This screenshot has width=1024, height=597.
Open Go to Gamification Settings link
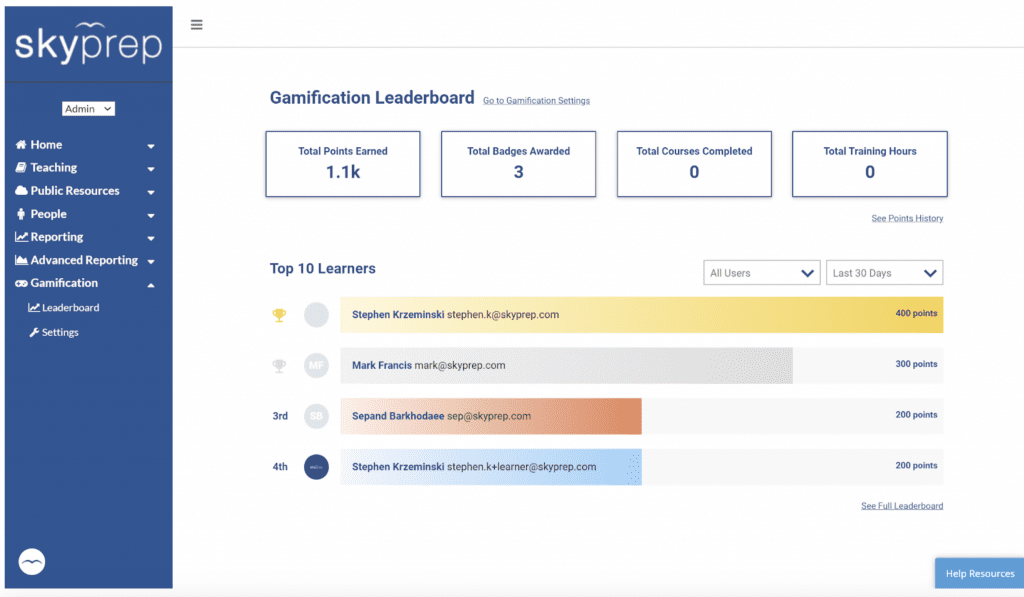point(536,100)
